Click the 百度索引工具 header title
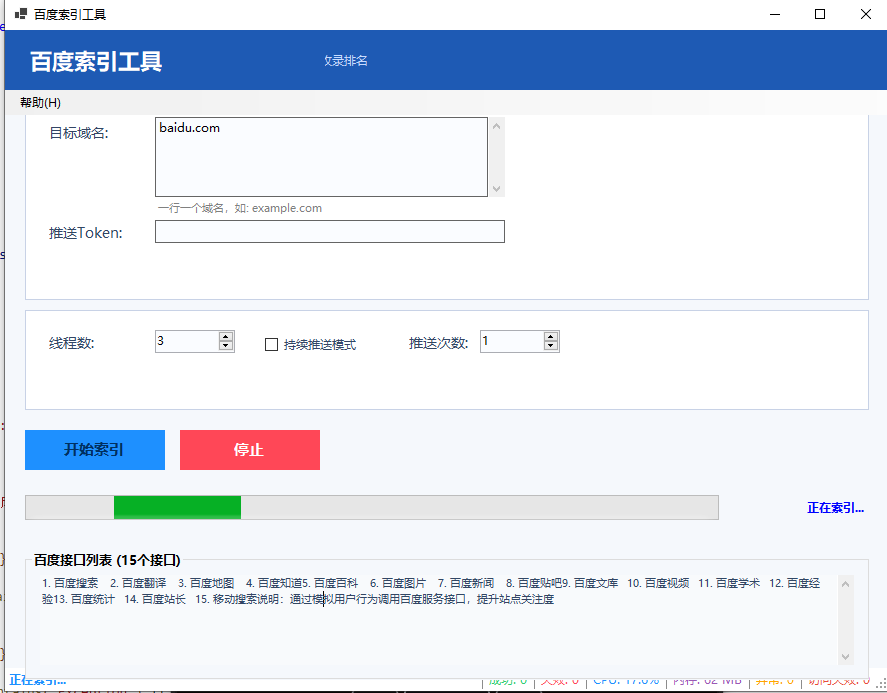 click(x=96, y=61)
